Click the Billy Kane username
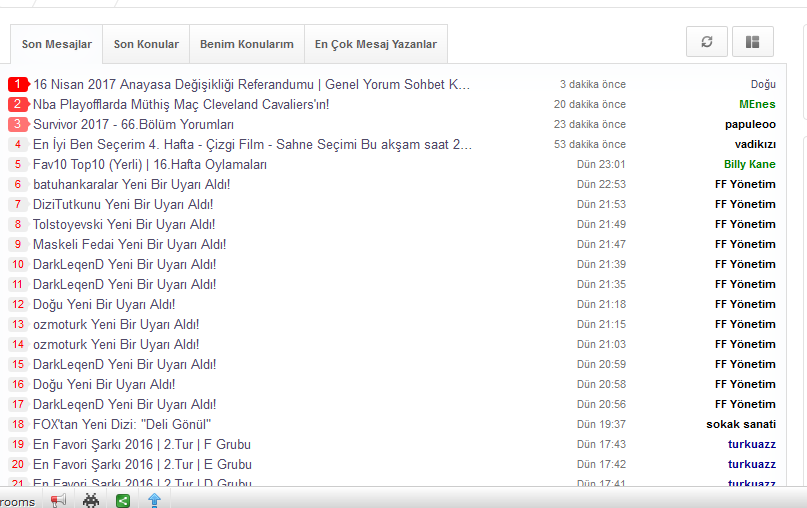Viewport: 807px width, 508px height. (x=749, y=164)
